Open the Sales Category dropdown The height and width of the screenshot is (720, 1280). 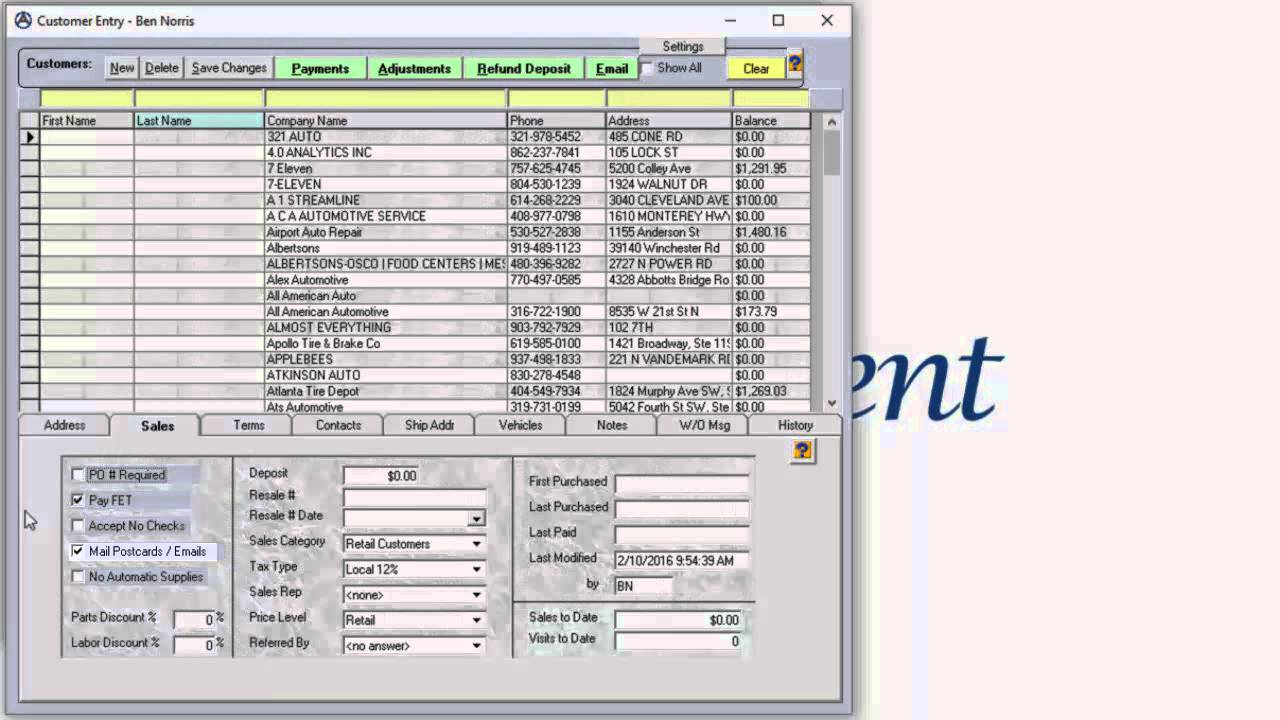[477, 544]
